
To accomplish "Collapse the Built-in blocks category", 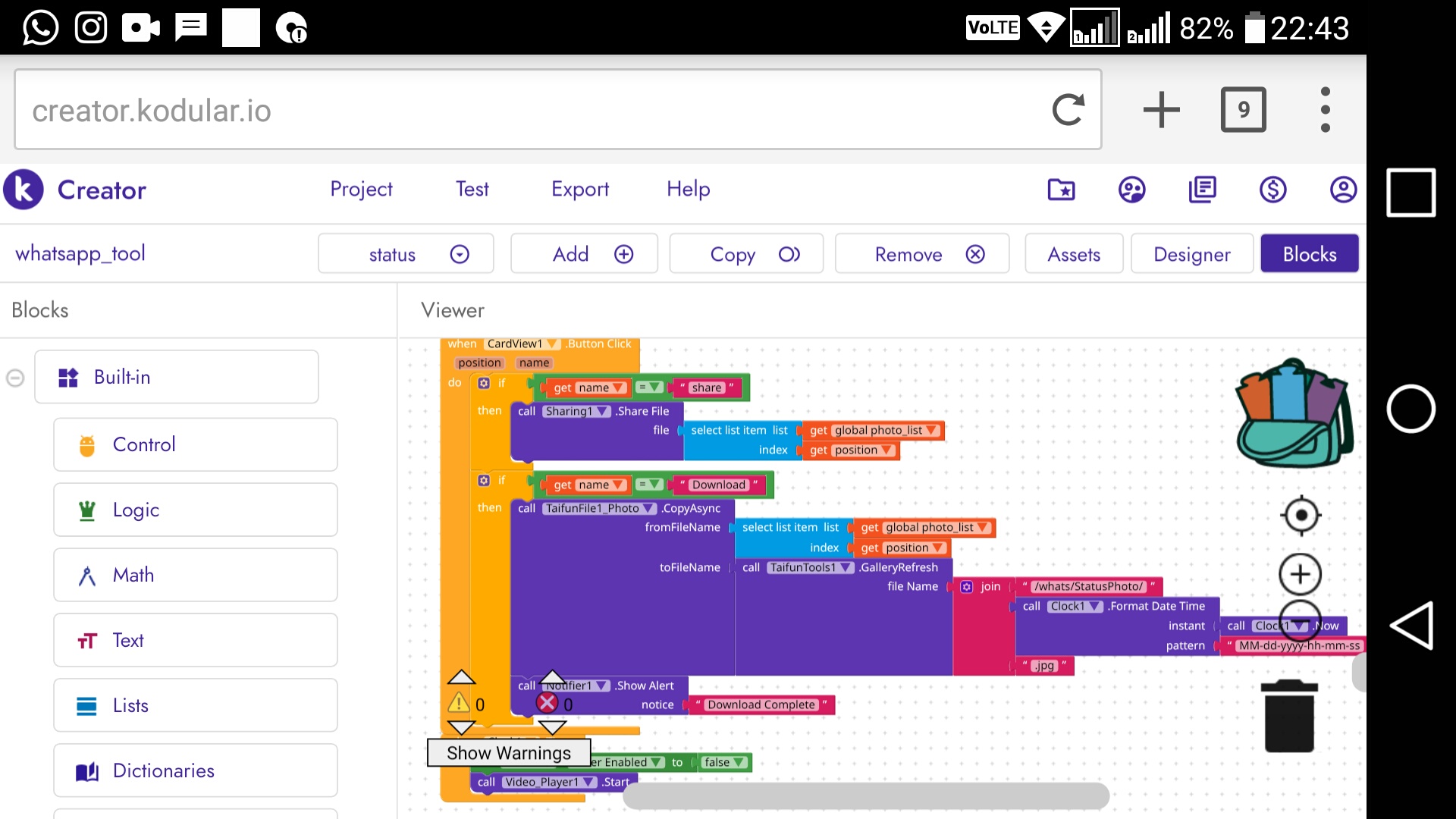I will pos(15,378).
